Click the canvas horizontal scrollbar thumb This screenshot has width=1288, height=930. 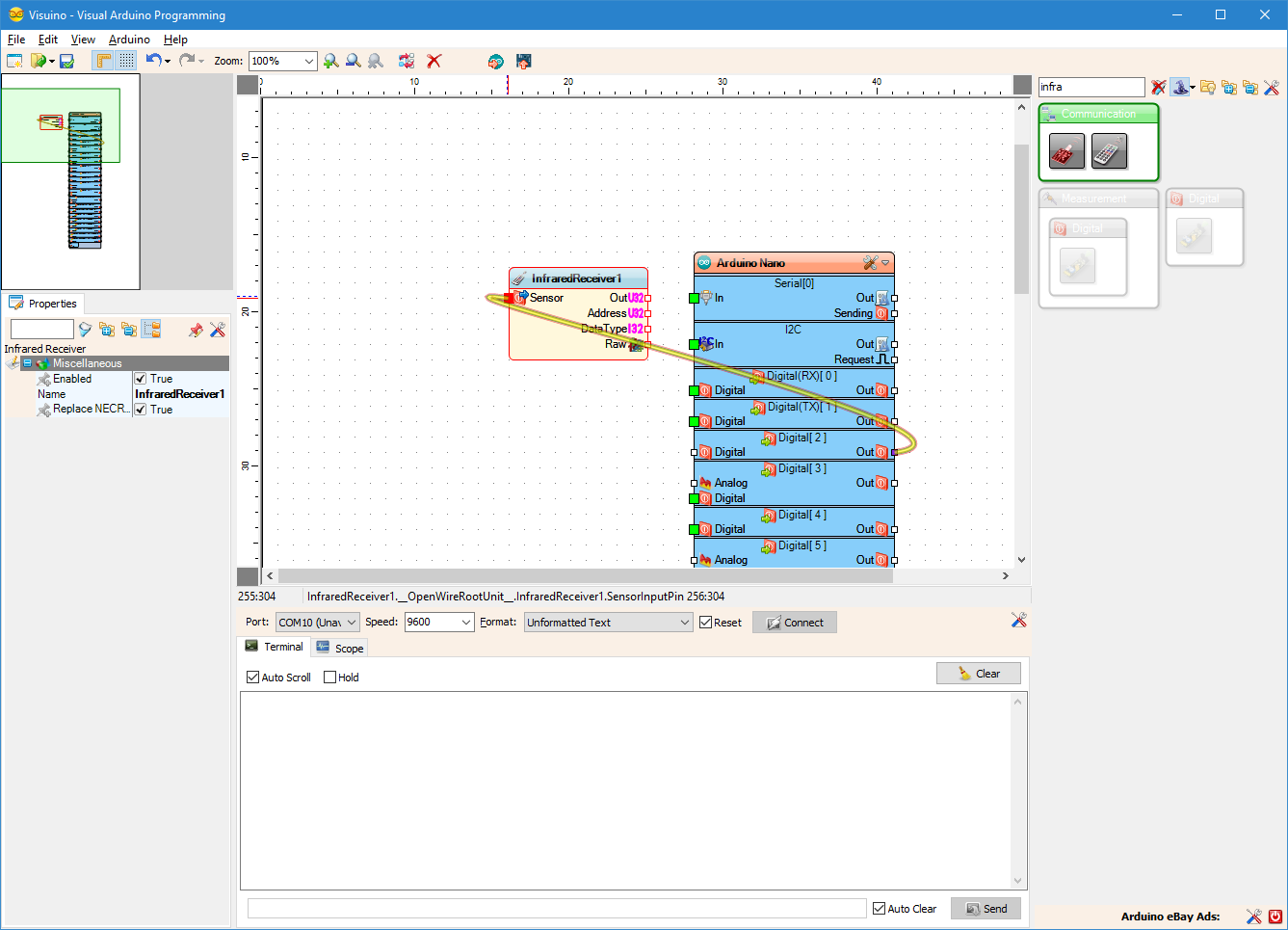pos(586,576)
